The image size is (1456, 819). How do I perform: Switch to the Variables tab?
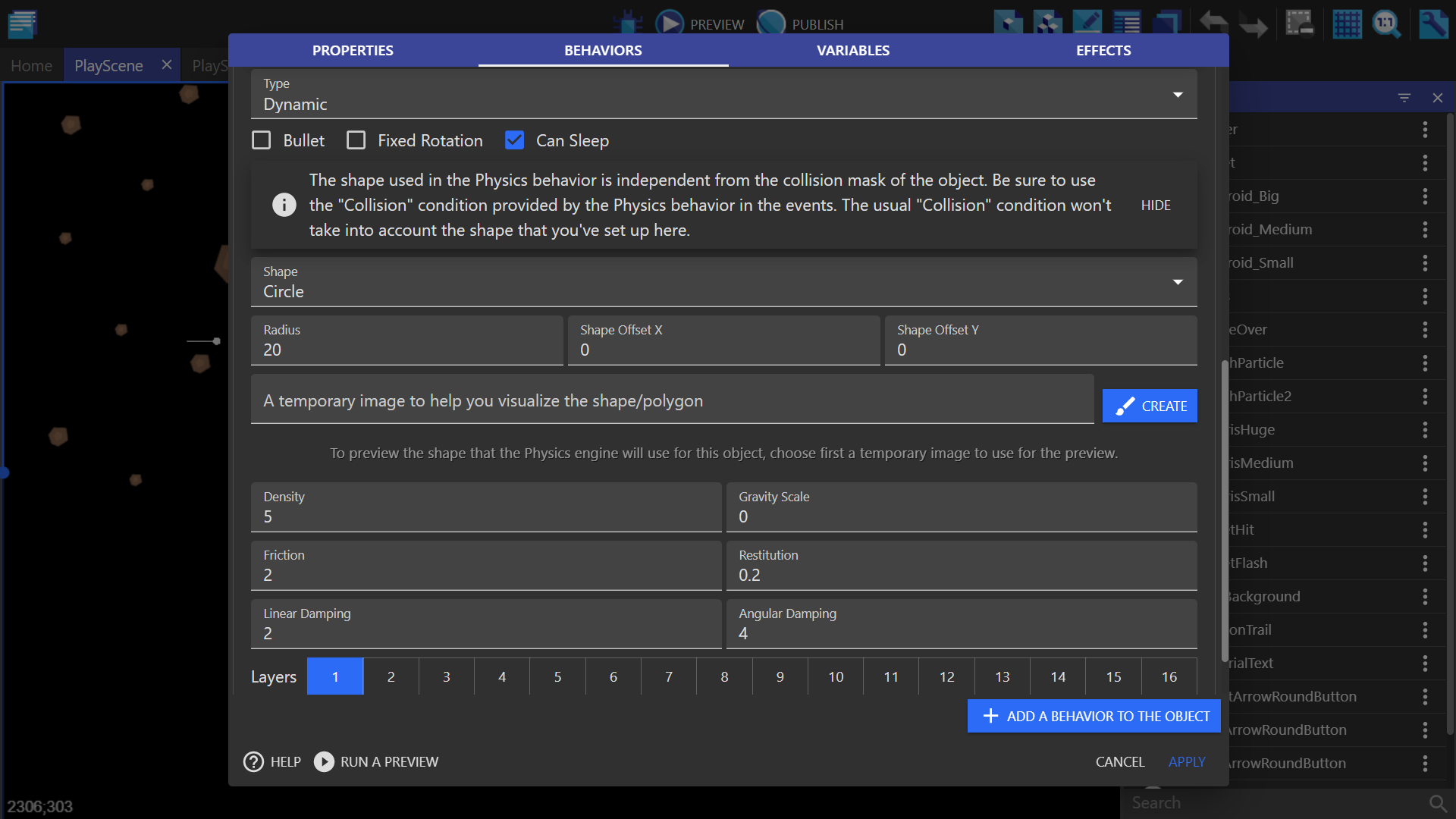853,50
